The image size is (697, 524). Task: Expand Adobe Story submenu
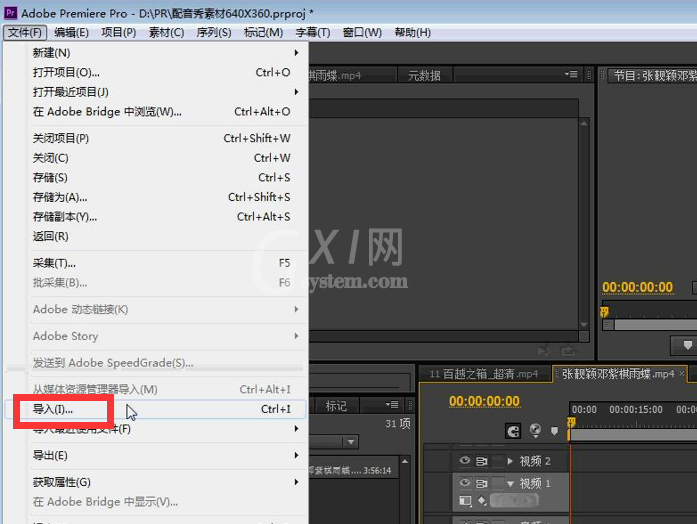[x=296, y=336]
